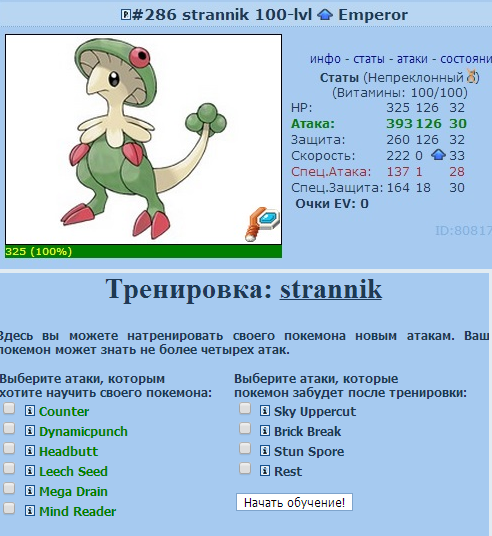Switch to the атаки tab

[412, 59]
